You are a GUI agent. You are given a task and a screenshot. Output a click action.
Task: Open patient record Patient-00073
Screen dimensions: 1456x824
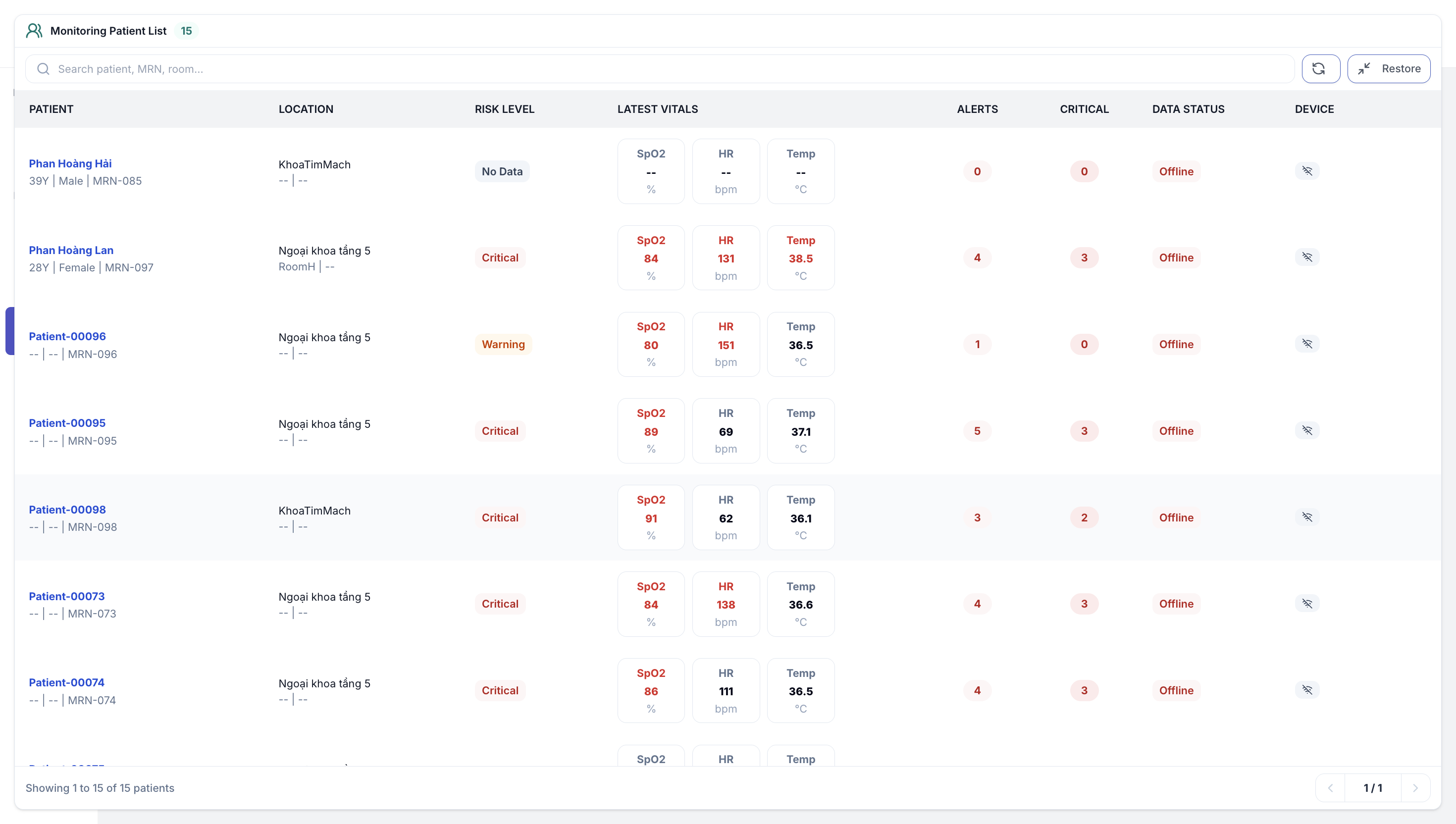click(67, 596)
